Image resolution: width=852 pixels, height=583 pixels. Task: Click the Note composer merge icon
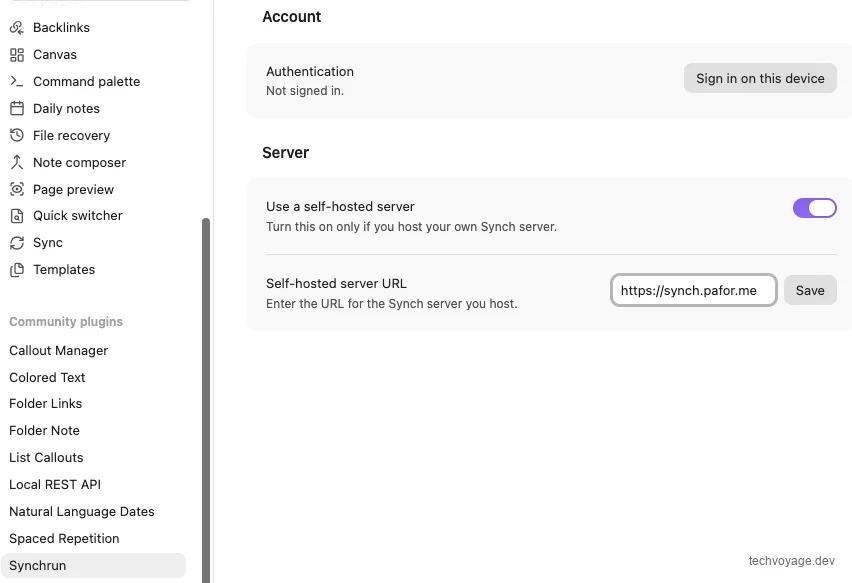tap(17, 162)
